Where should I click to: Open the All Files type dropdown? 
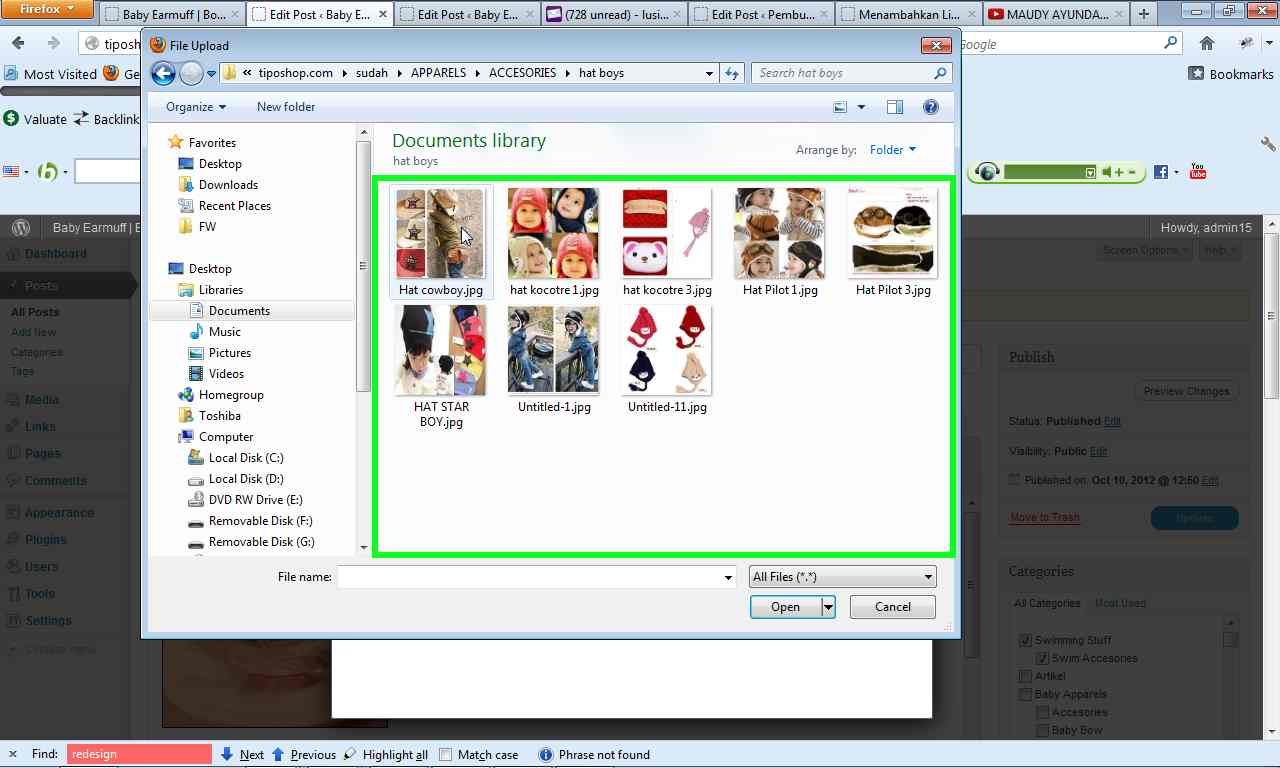[842, 577]
